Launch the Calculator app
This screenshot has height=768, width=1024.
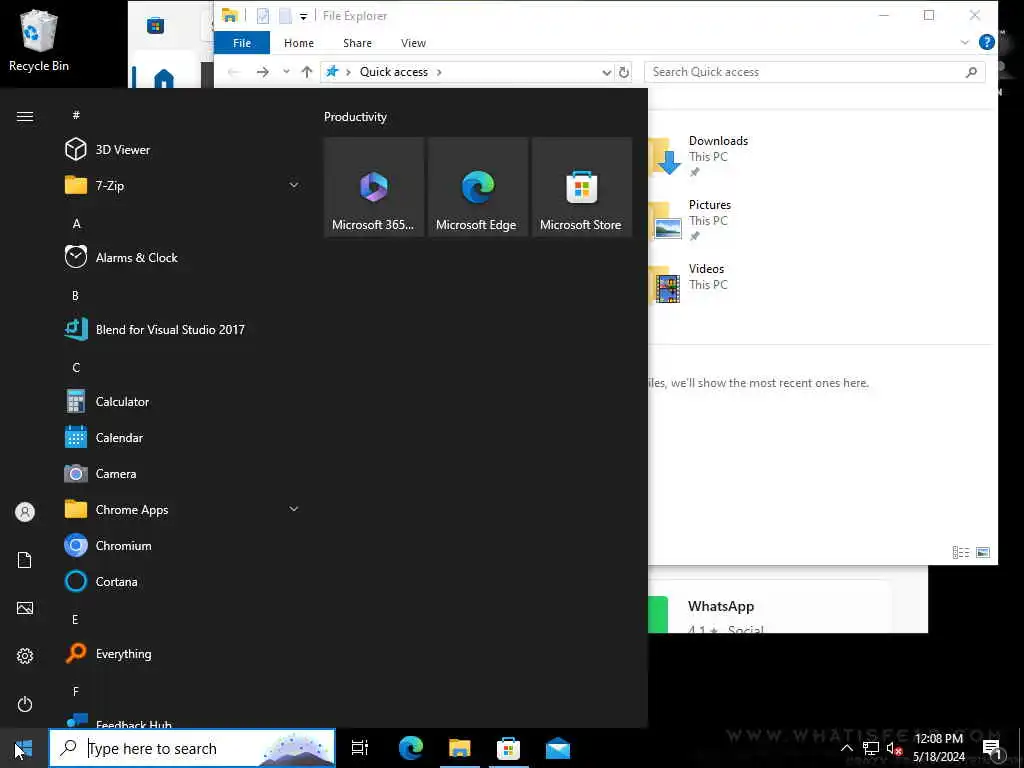183,401
